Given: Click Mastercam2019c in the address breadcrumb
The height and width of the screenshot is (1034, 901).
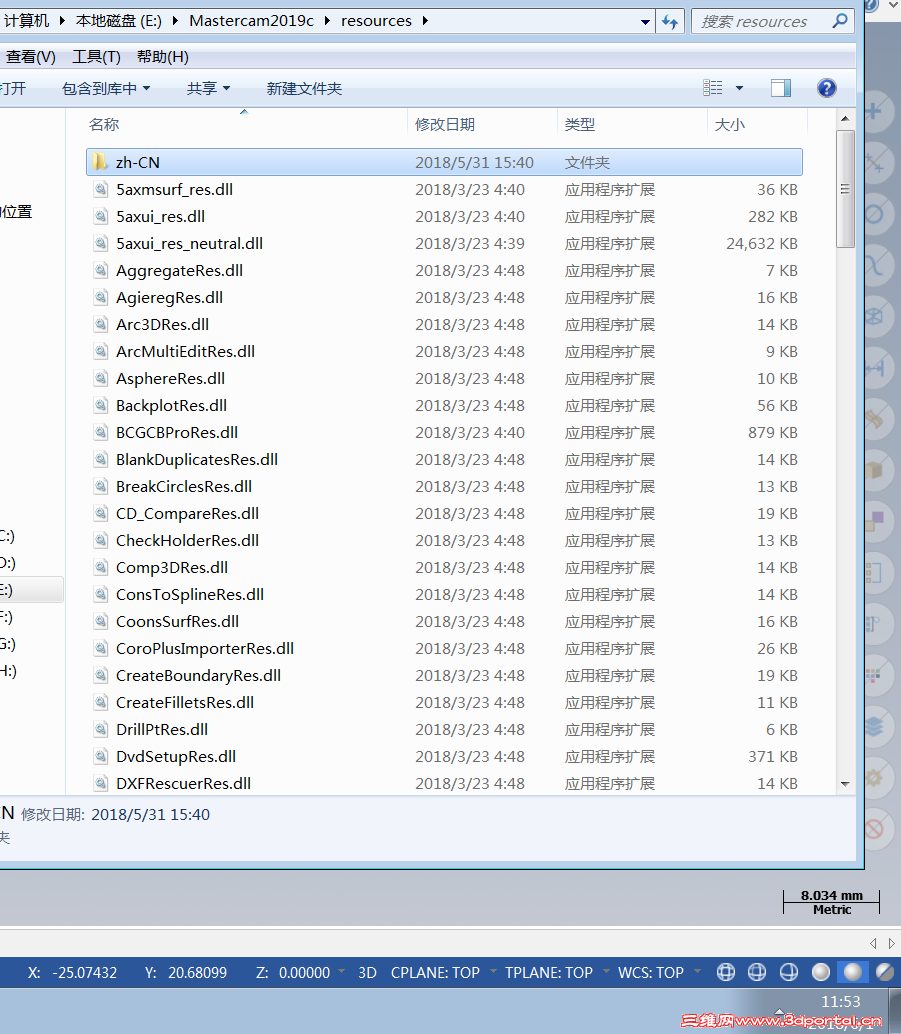Looking at the screenshot, I should tap(251, 21).
